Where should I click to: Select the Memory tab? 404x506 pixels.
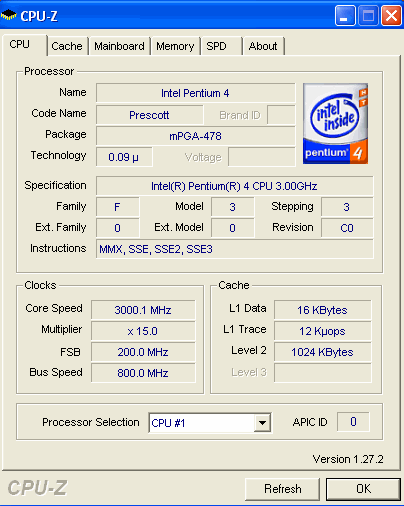click(x=175, y=46)
